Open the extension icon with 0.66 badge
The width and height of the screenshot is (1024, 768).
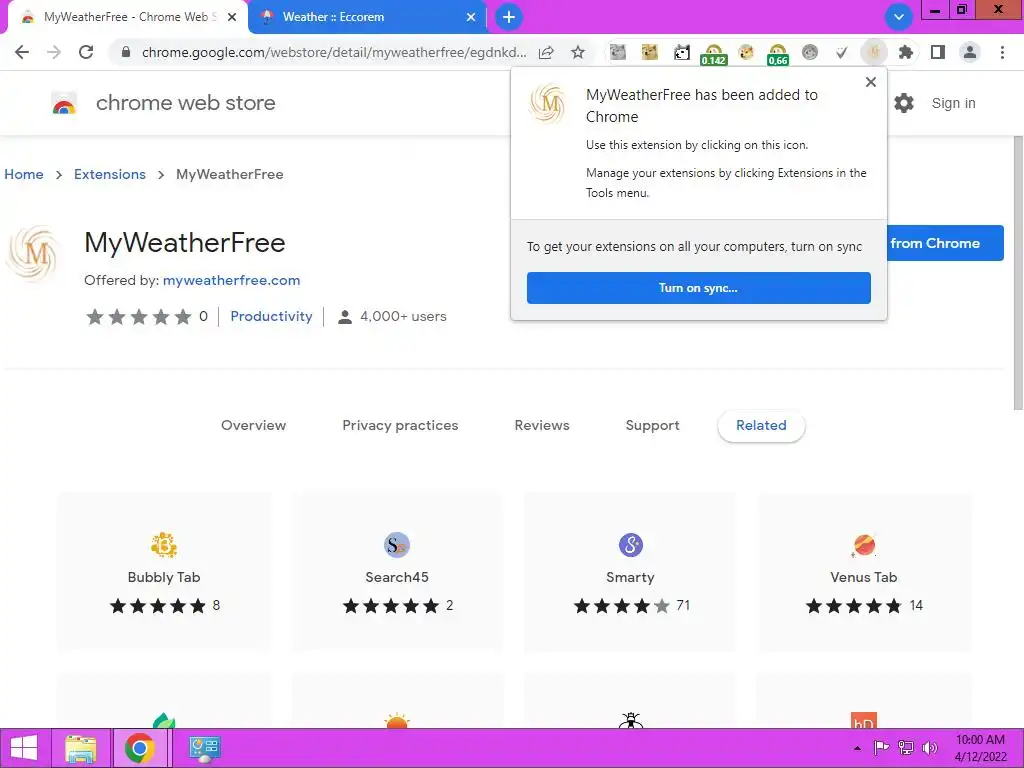[777, 54]
